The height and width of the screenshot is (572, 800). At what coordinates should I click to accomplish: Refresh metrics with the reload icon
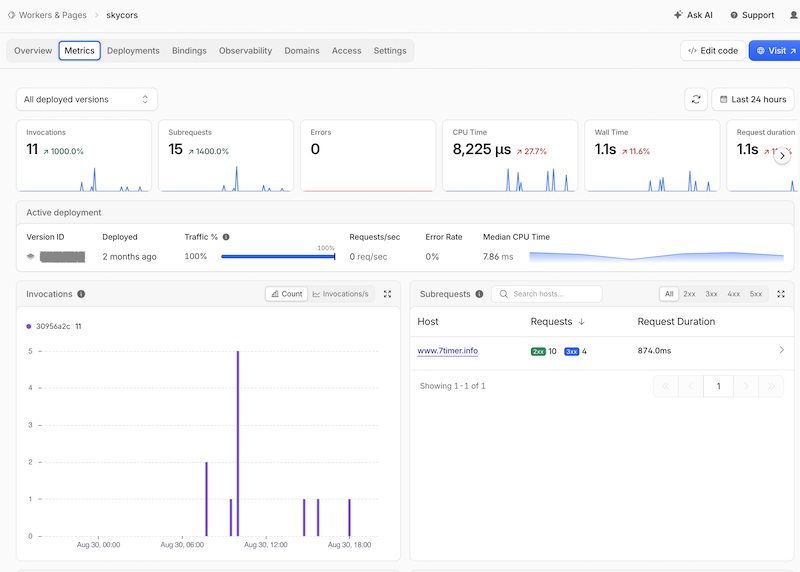click(x=696, y=100)
